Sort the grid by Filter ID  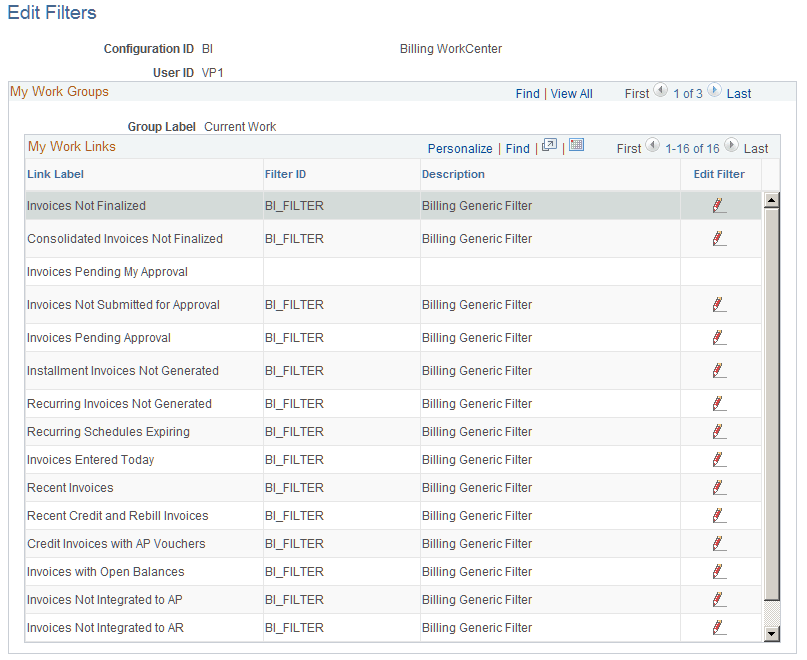click(x=285, y=173)
